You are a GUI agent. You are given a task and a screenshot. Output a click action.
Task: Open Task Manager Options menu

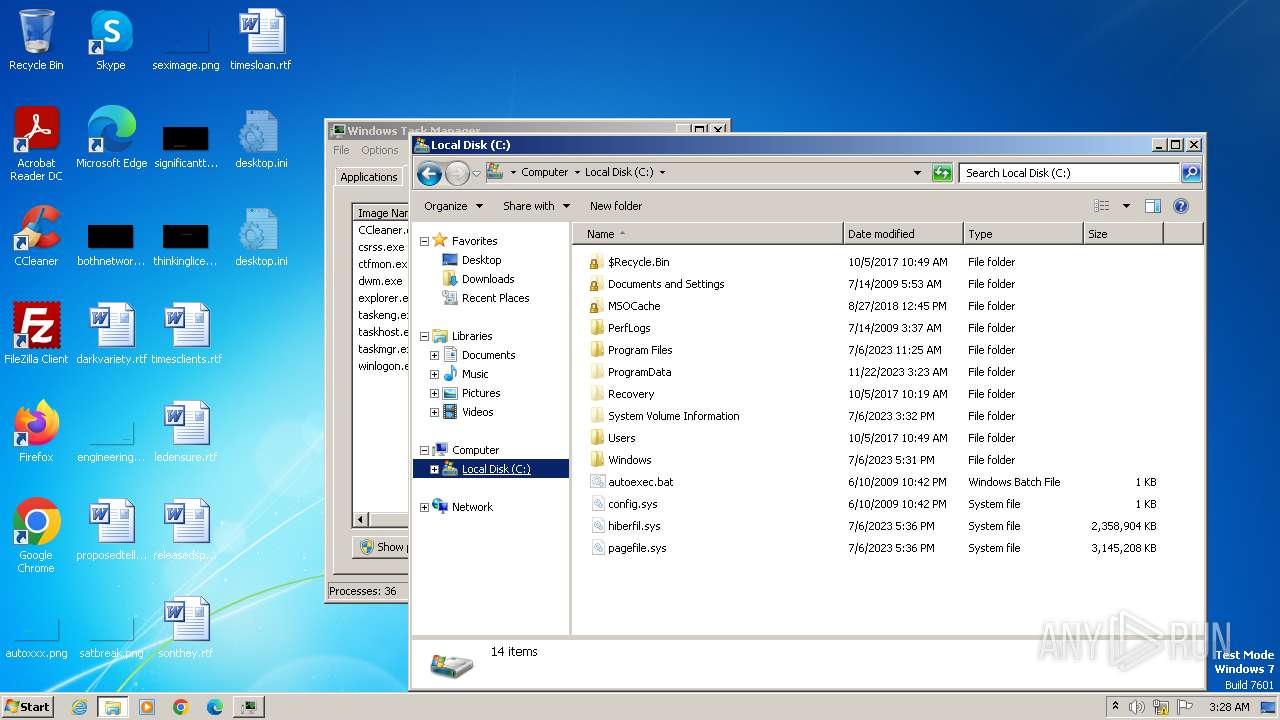pos(380,150)
